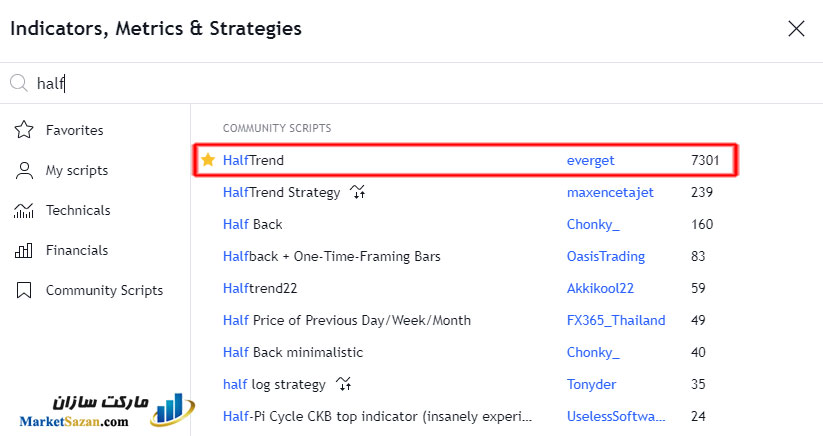Add Half-Pi Cycle CKB top indicator
The image size is (823, 436).
377,416
